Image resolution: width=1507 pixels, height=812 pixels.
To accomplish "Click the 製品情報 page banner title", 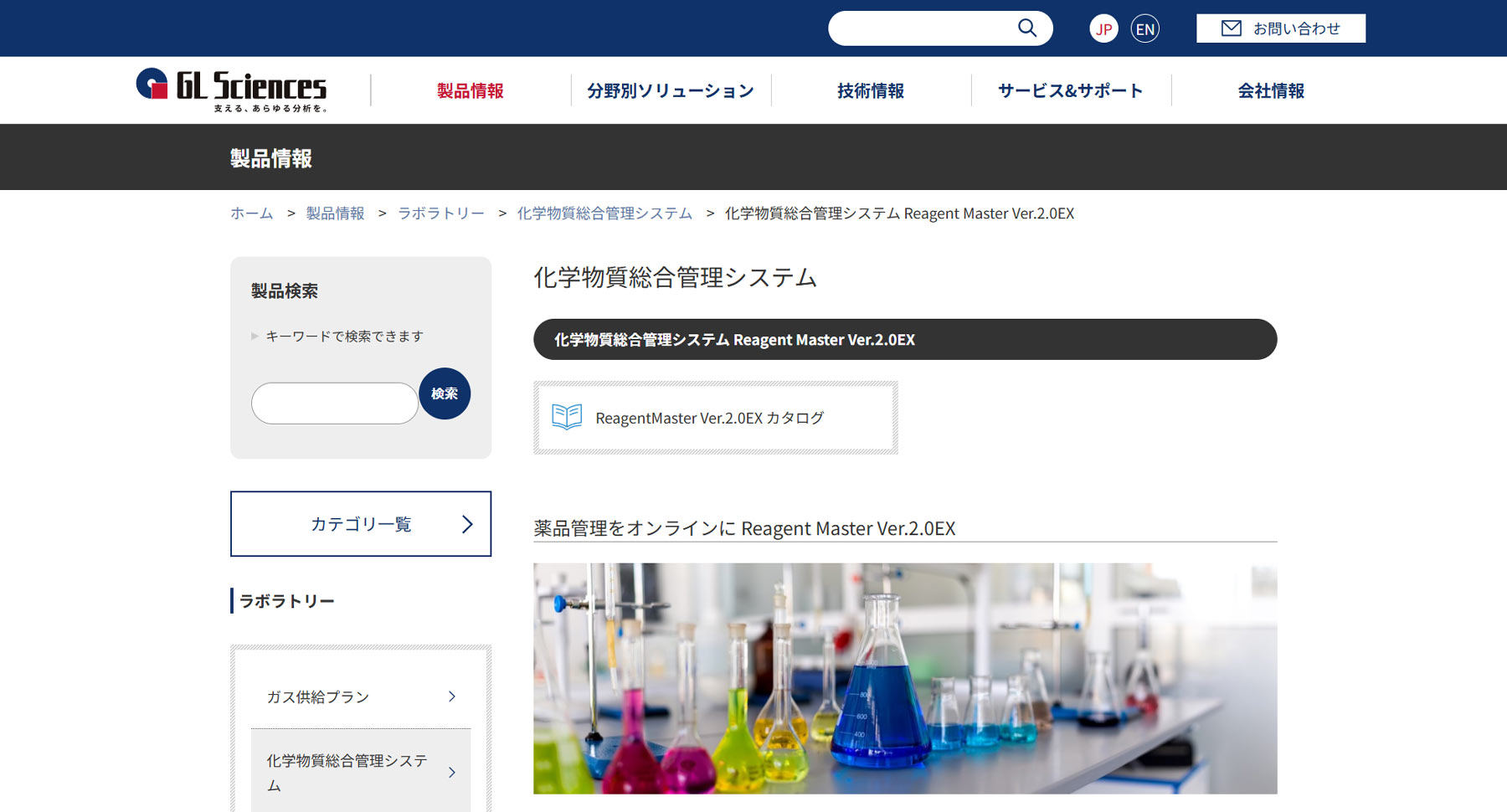I will pos(271,158).
